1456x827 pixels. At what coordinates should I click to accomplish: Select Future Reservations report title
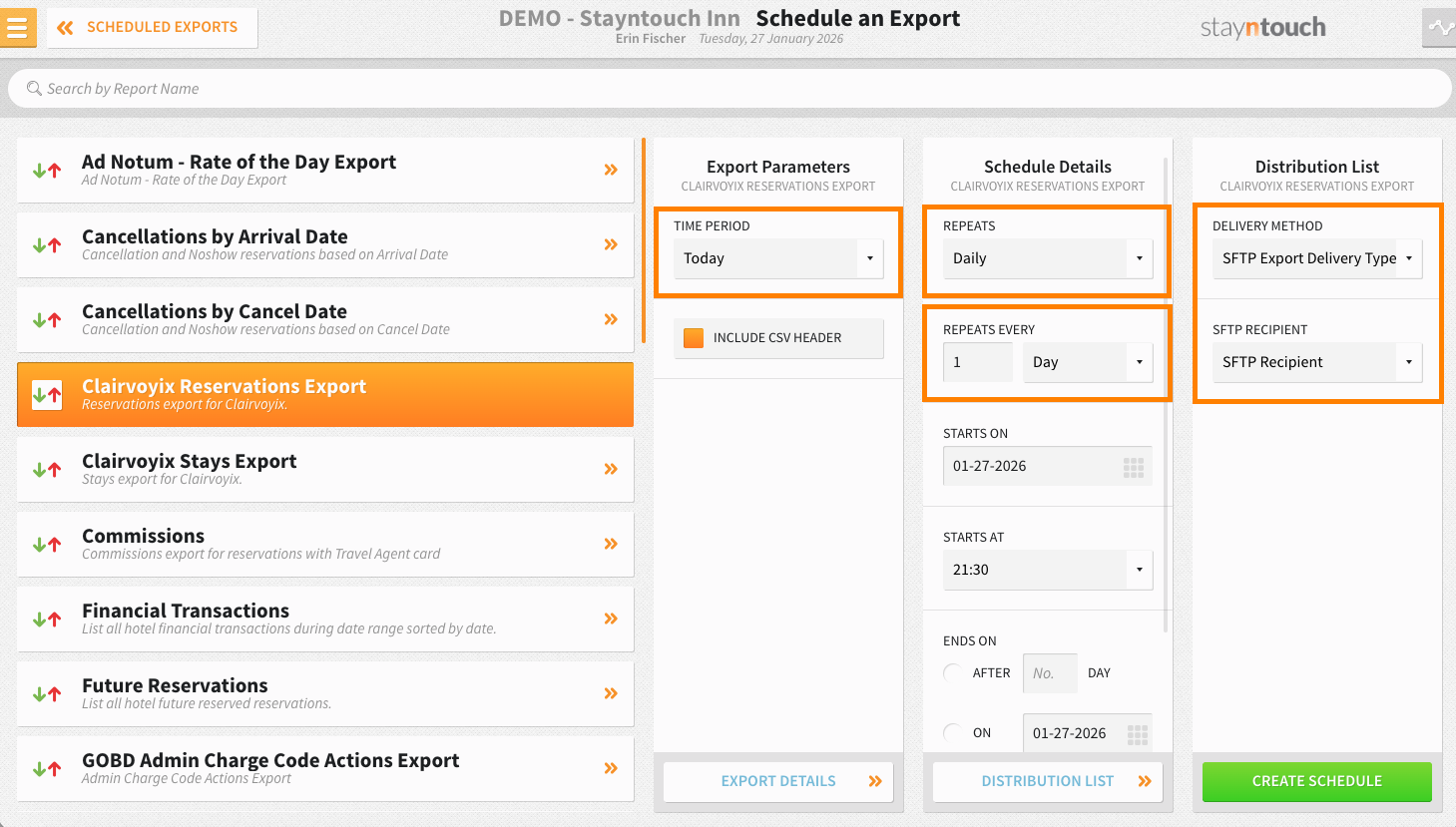point(175,685)
